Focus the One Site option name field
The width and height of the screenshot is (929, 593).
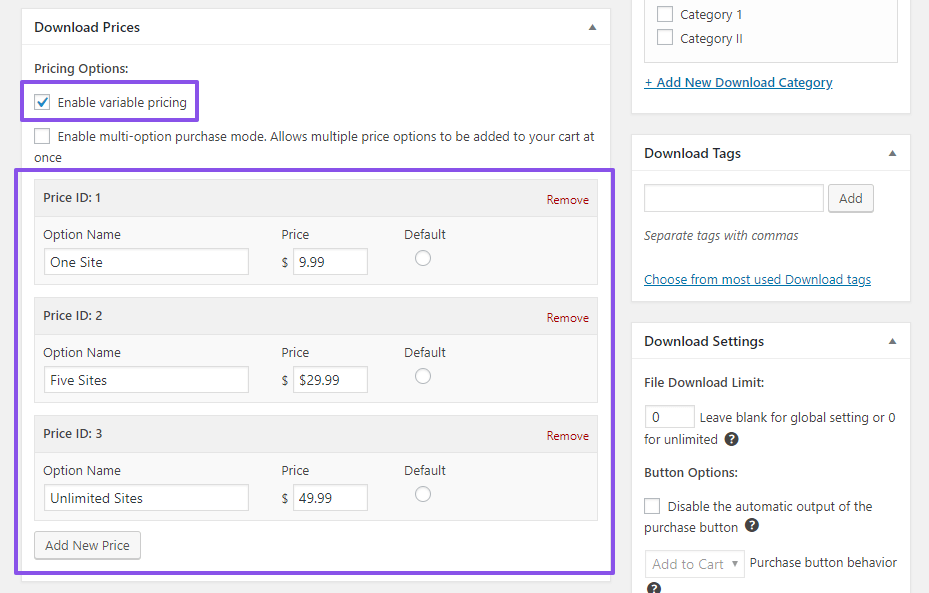tap(146, 262)
